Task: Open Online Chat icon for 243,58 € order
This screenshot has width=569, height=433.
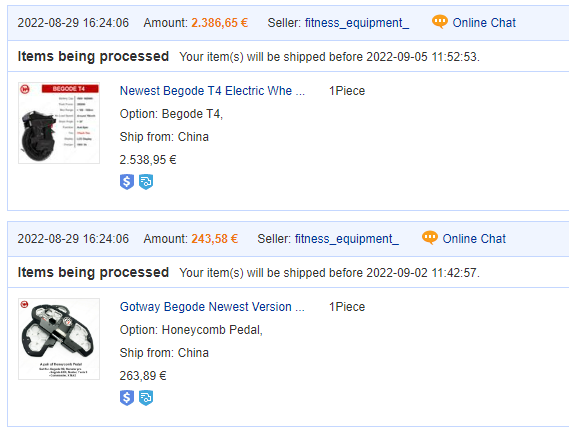Action: click(430, 238)
